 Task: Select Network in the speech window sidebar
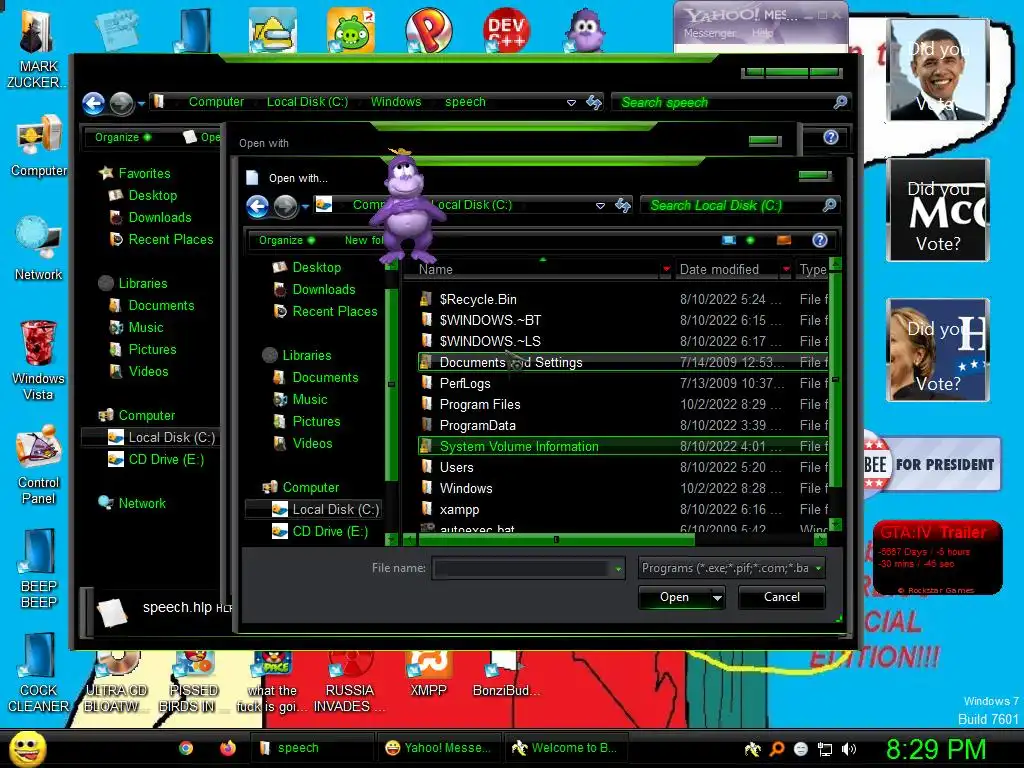click(x=142, y=504)
